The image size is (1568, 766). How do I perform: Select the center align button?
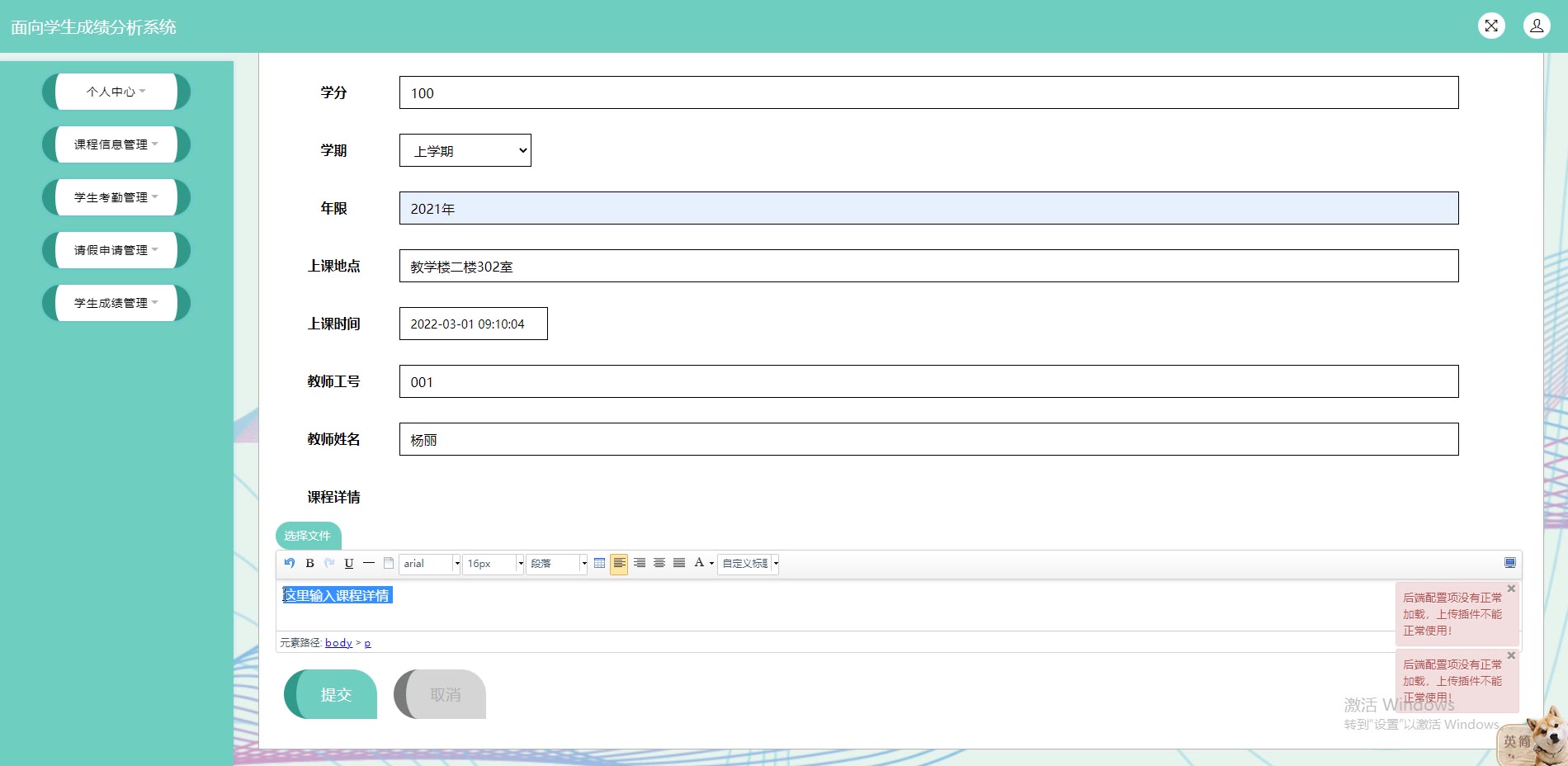(x=659, y=563)
